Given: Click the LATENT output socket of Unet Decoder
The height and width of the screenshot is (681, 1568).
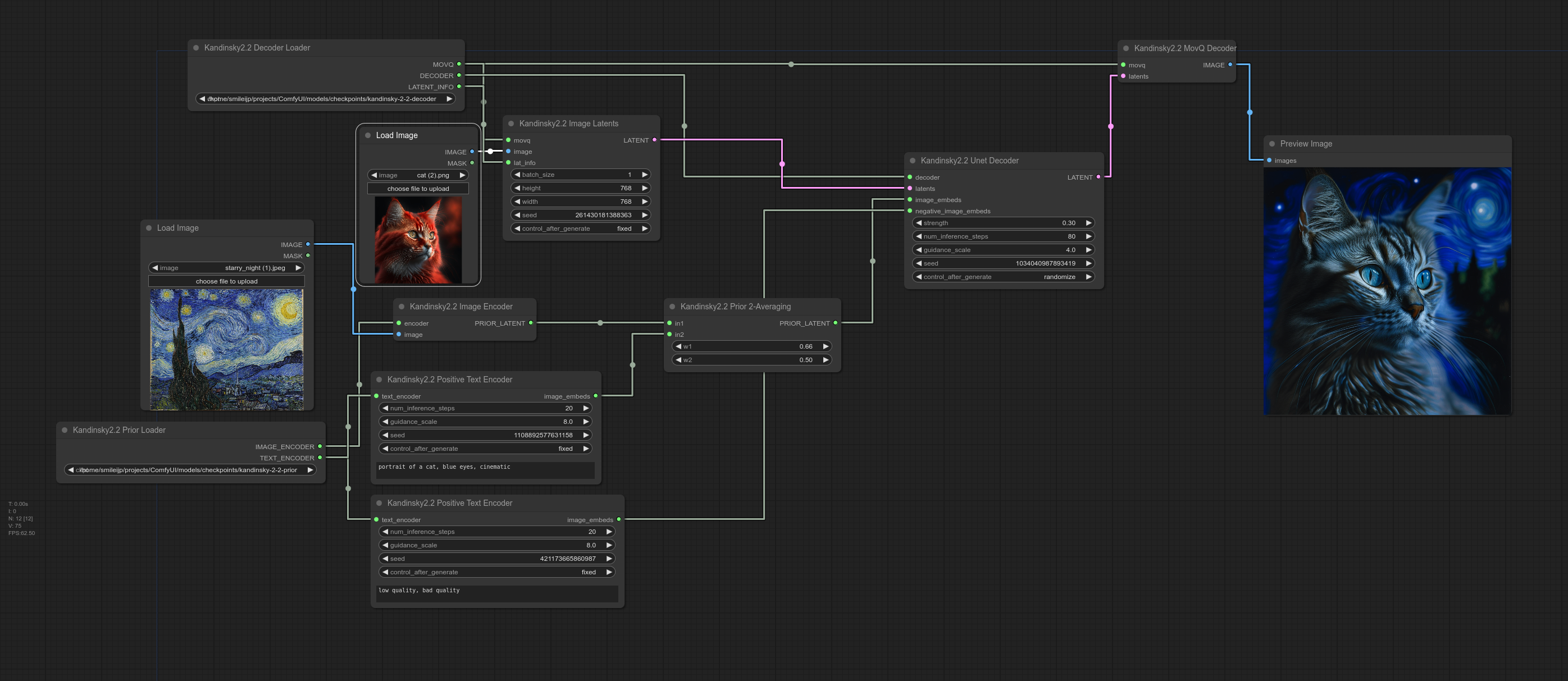Looking at the screenshot, I should pos(1098,177).
